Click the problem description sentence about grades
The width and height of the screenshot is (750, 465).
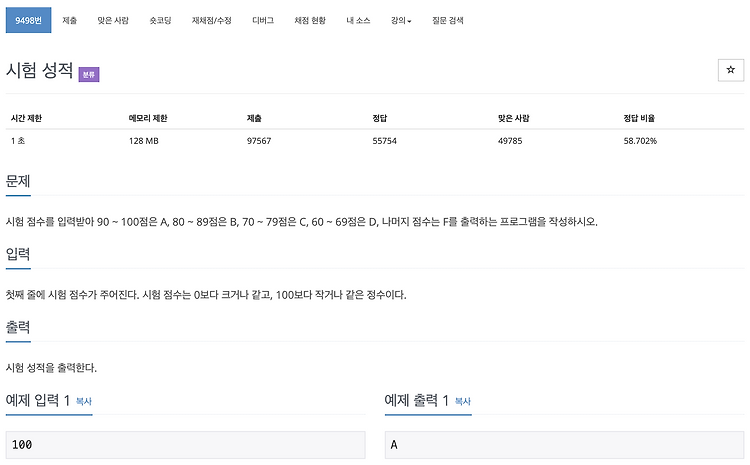302,221
